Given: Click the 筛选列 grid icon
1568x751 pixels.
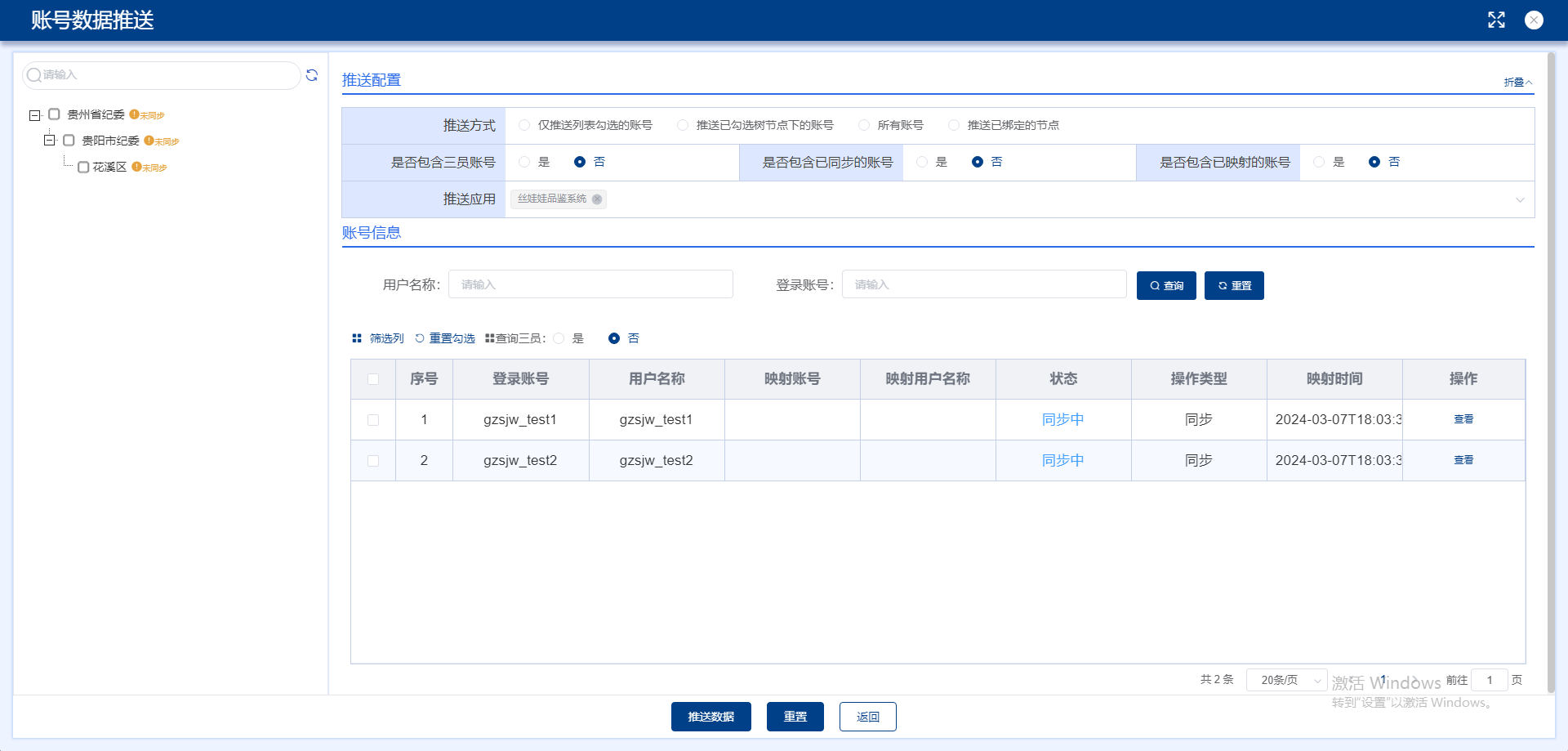Looking at the screenshot, I should [357, 338].
